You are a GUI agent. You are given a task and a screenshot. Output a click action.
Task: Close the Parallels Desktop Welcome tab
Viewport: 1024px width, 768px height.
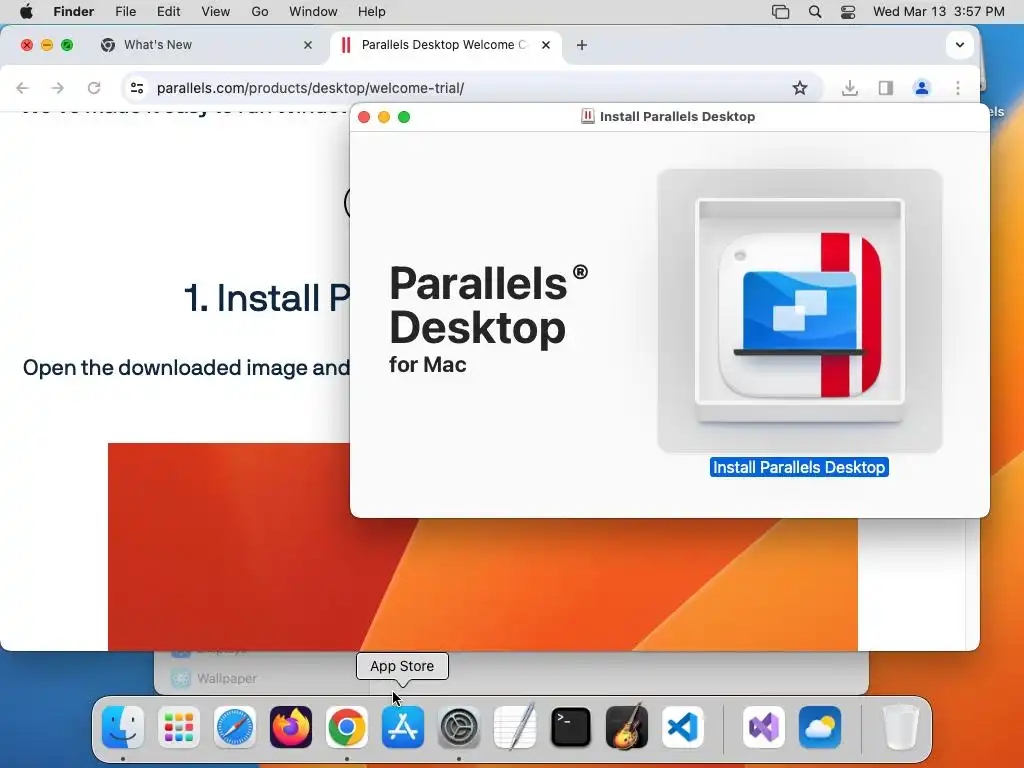coord(546,45)
